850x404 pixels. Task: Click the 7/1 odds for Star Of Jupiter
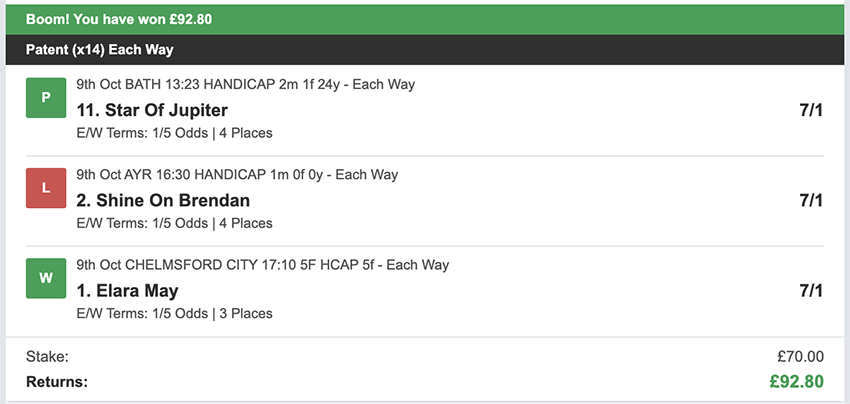(810, 110)
